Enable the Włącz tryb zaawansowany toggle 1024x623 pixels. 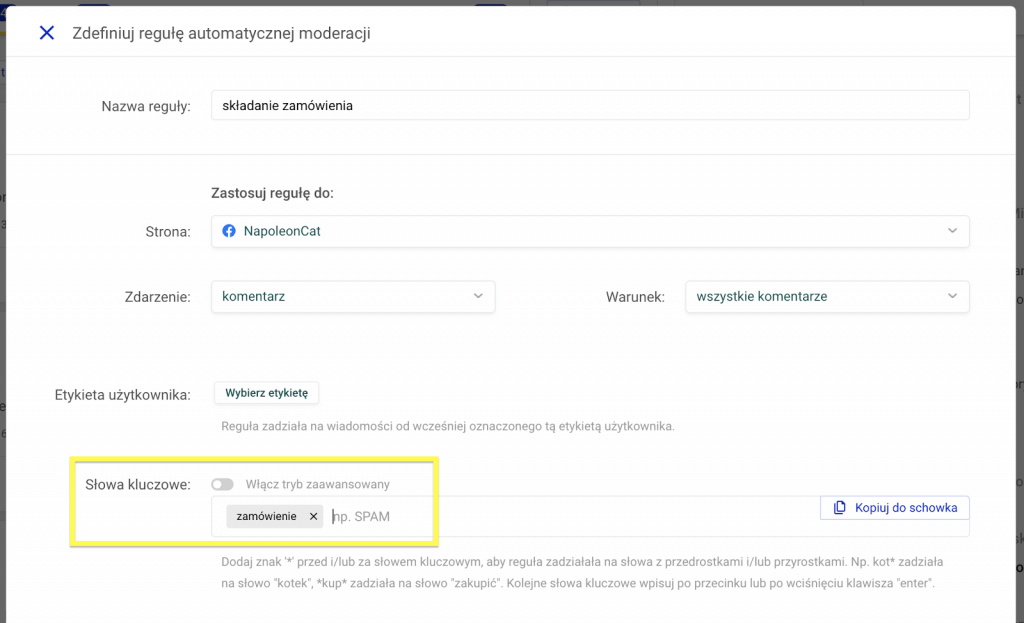pyautogui.click(x=222, y=484)
